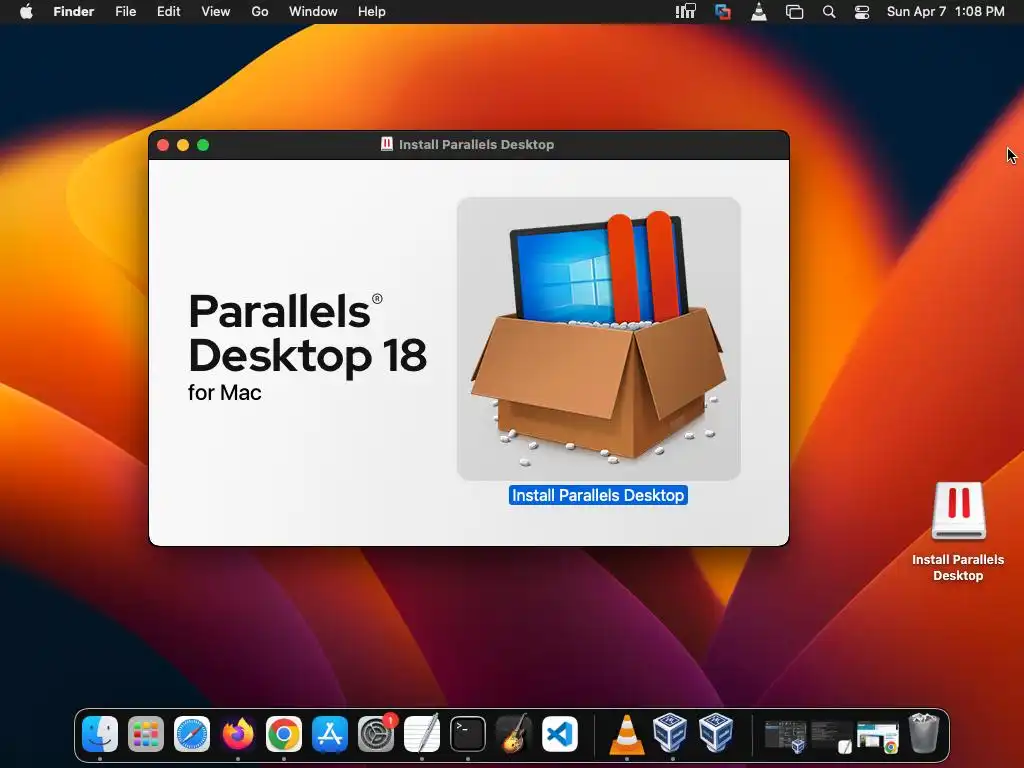This screenshot has height=768, width=1024.
Task: Launch GarageBand from the Dock
Action: click(x=514, y=733)
